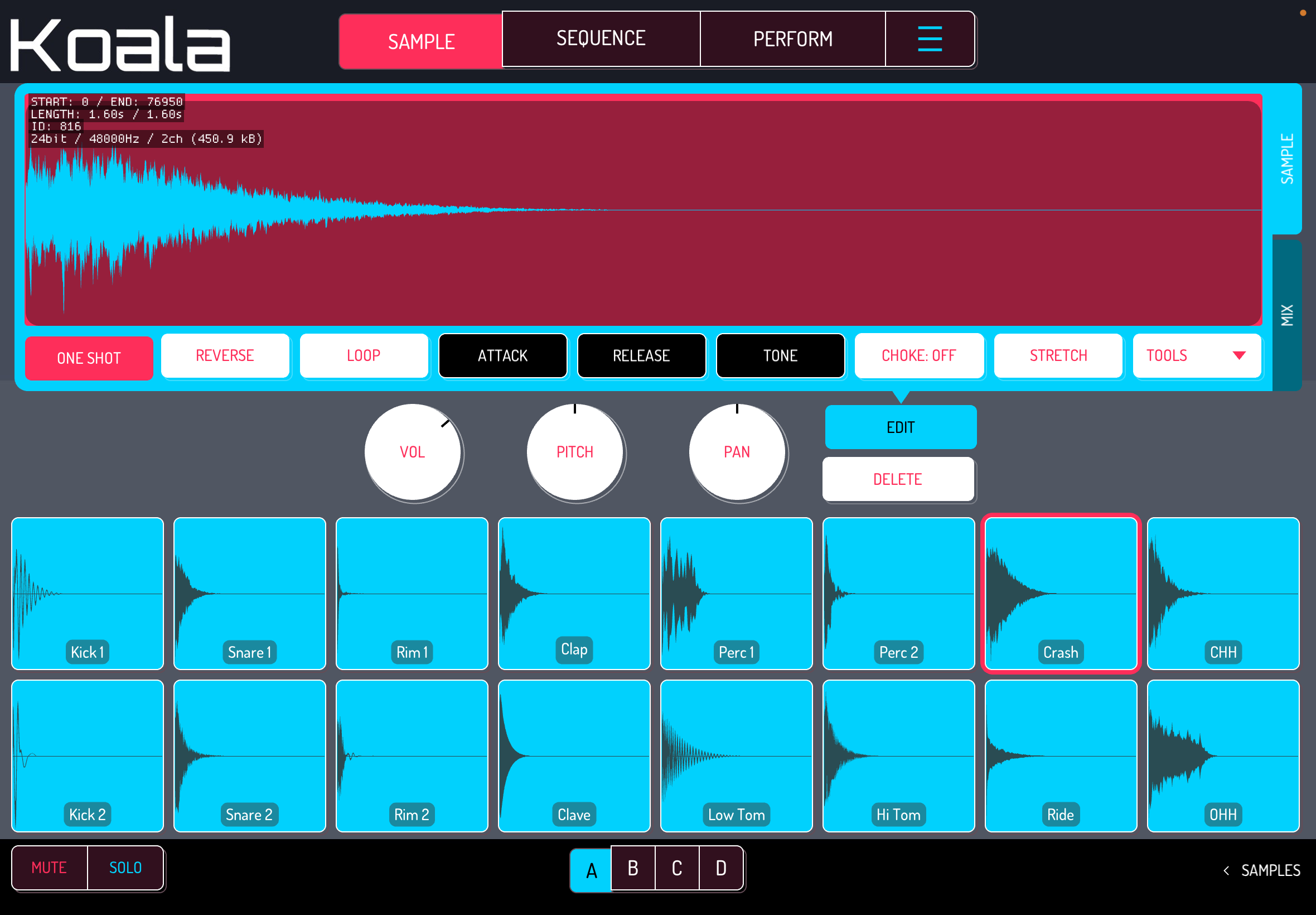This screenshot has width=1316, height=915.
Task: Toggle STRETCH for the sample
Action: 1058,355
